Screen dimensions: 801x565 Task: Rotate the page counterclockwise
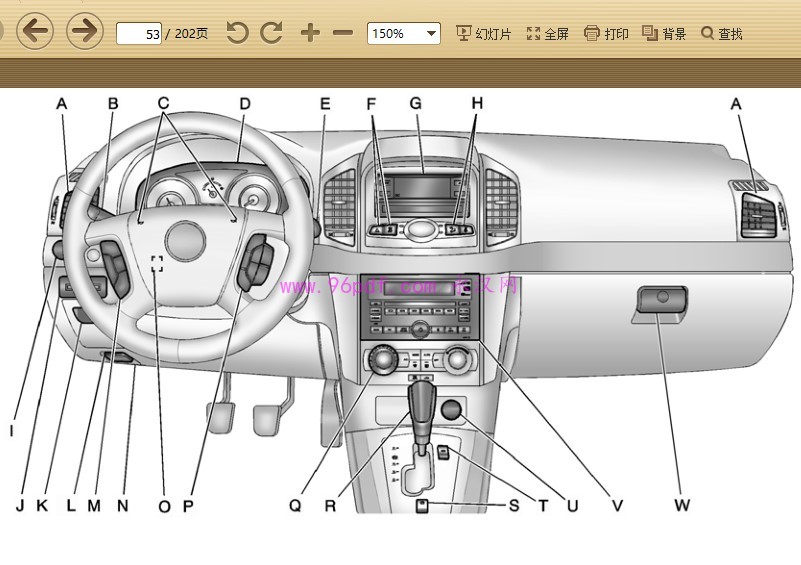tap(237, 33)
